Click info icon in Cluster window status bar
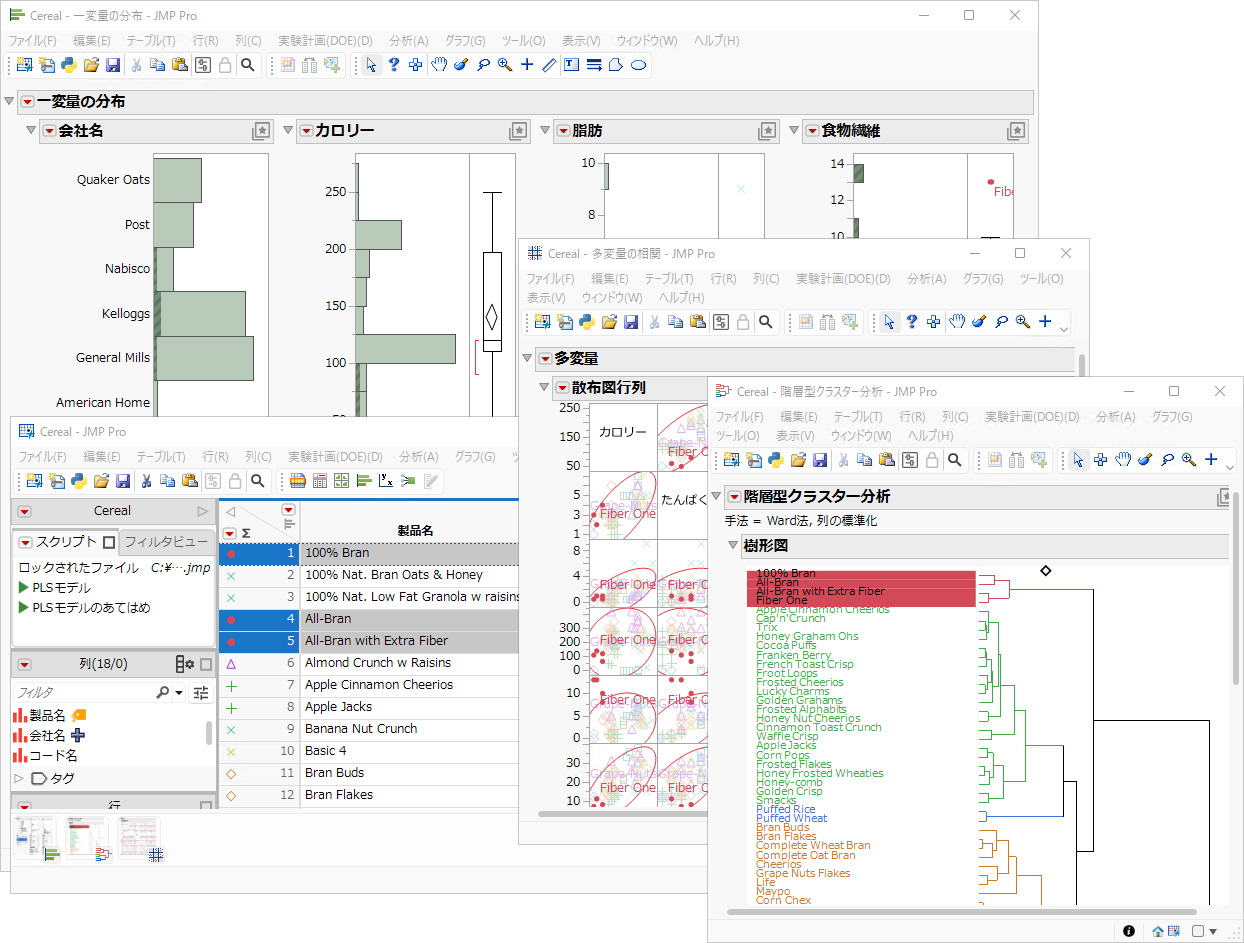 (1129, 931)
